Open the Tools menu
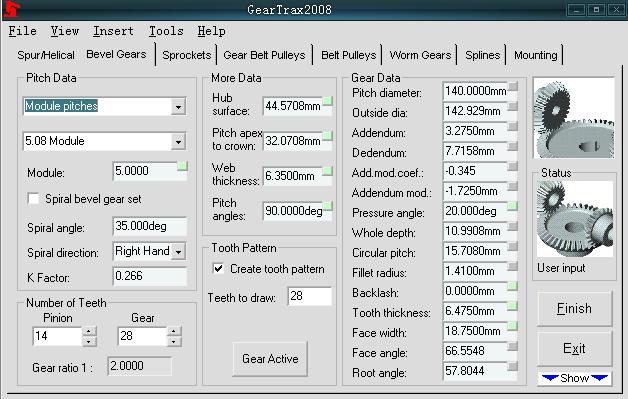This screenshot has width=628, height=399. (166, 31)
